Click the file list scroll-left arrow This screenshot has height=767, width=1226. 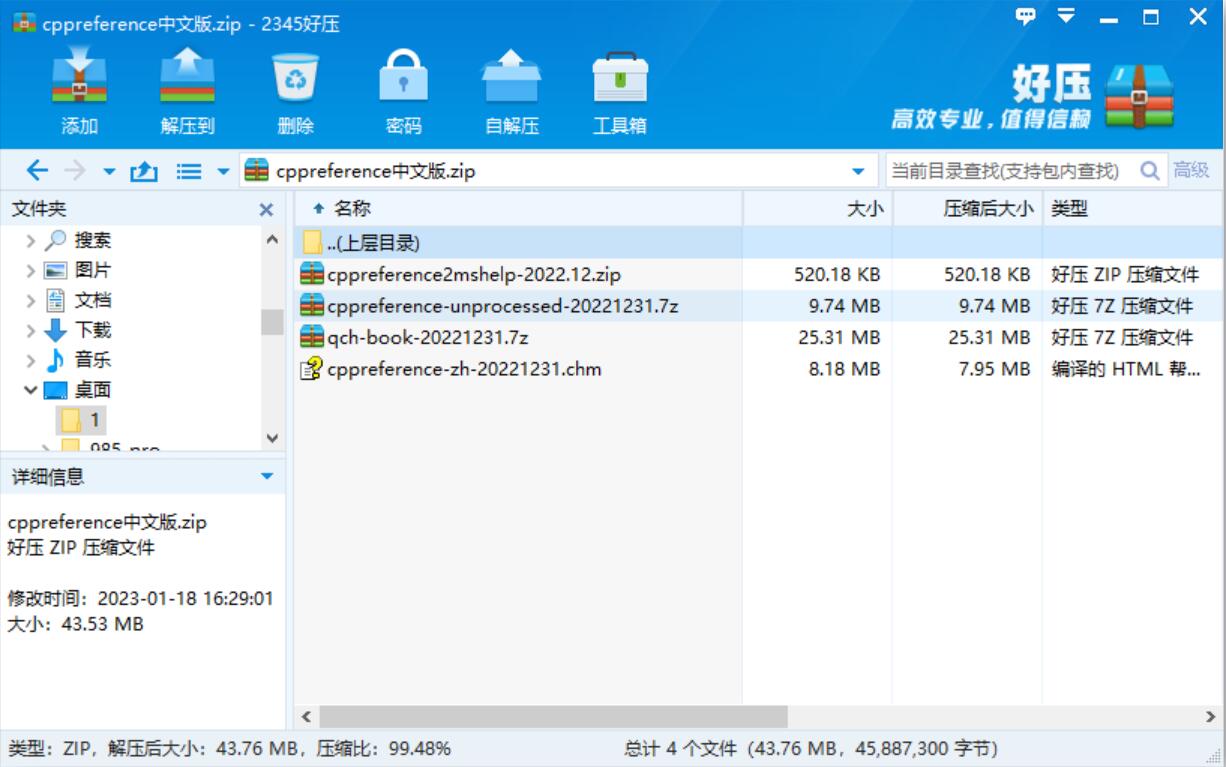306,717
